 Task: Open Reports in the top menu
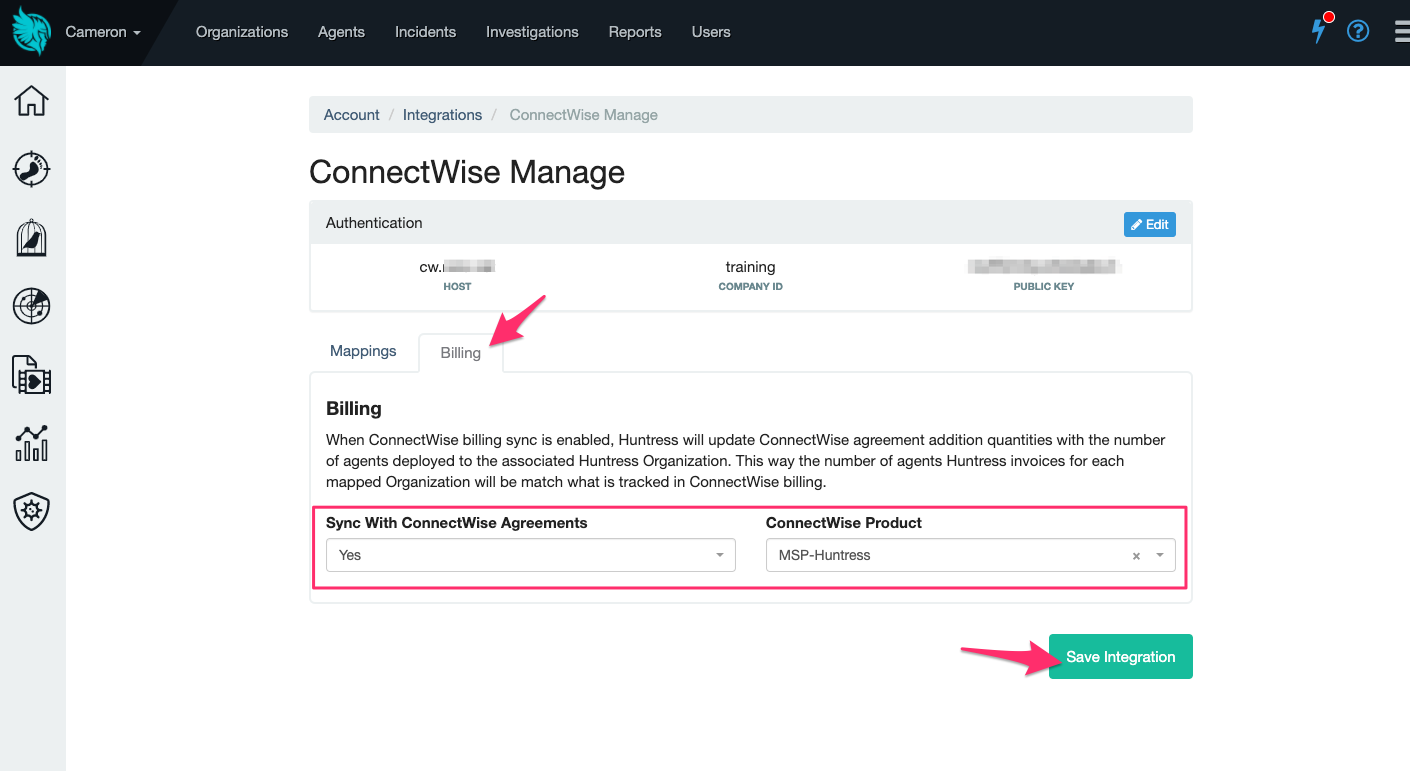[x=635, y=32]
